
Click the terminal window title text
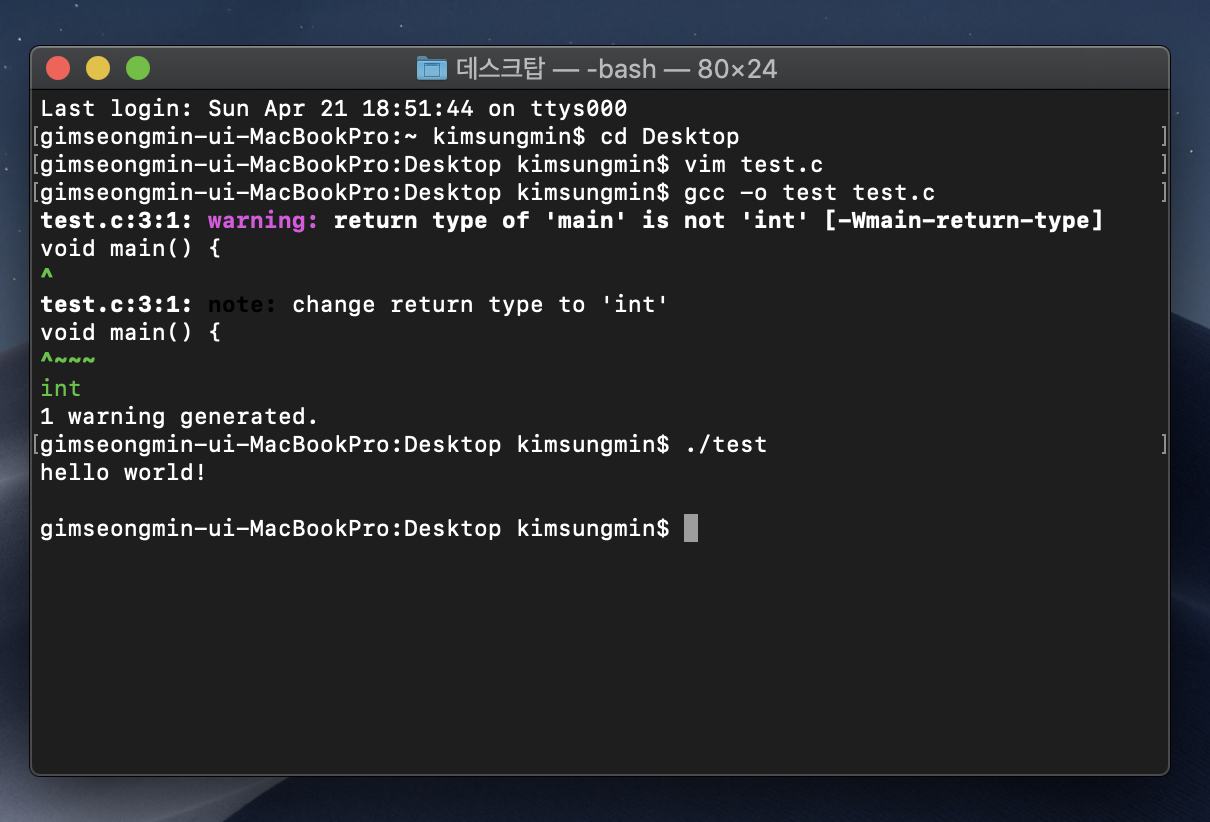click(616, 69)
